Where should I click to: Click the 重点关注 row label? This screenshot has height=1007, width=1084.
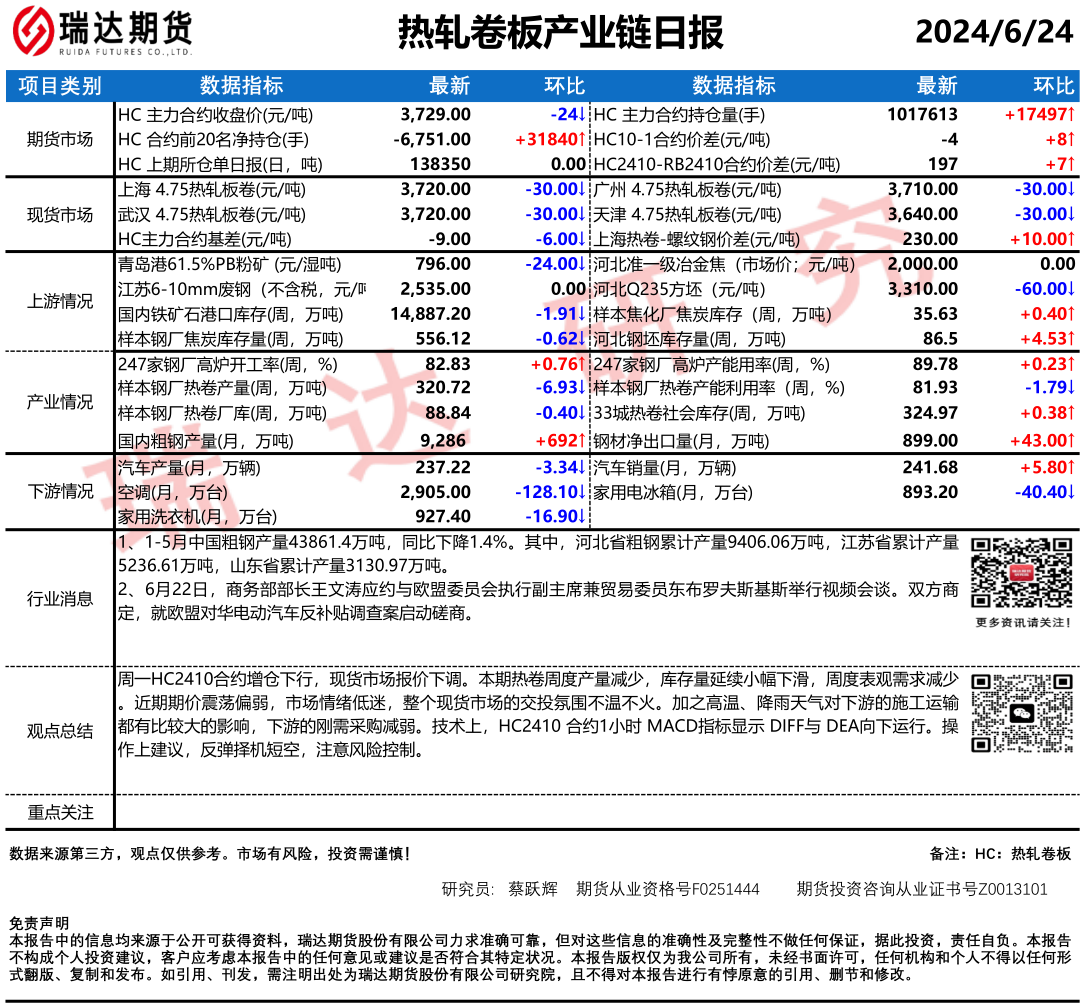[60, 812]
